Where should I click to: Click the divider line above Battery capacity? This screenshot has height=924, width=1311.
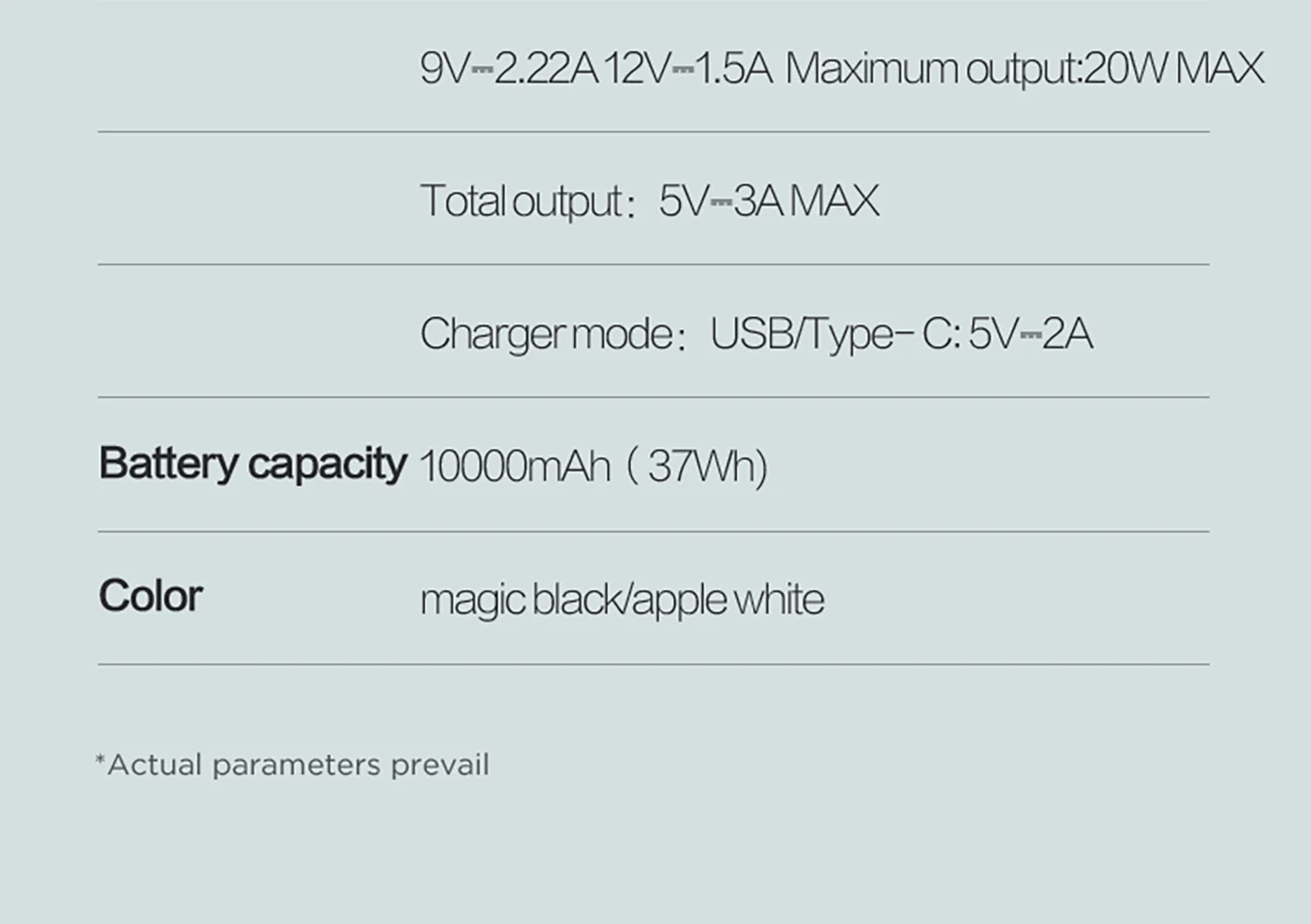pos(653,397)
